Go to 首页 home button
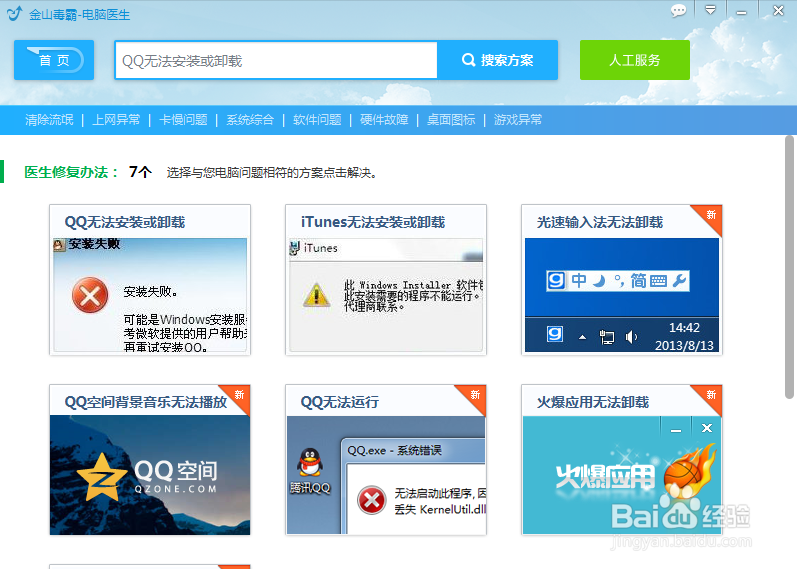This screenshot has width=797, height=569. tap(54, 60)
